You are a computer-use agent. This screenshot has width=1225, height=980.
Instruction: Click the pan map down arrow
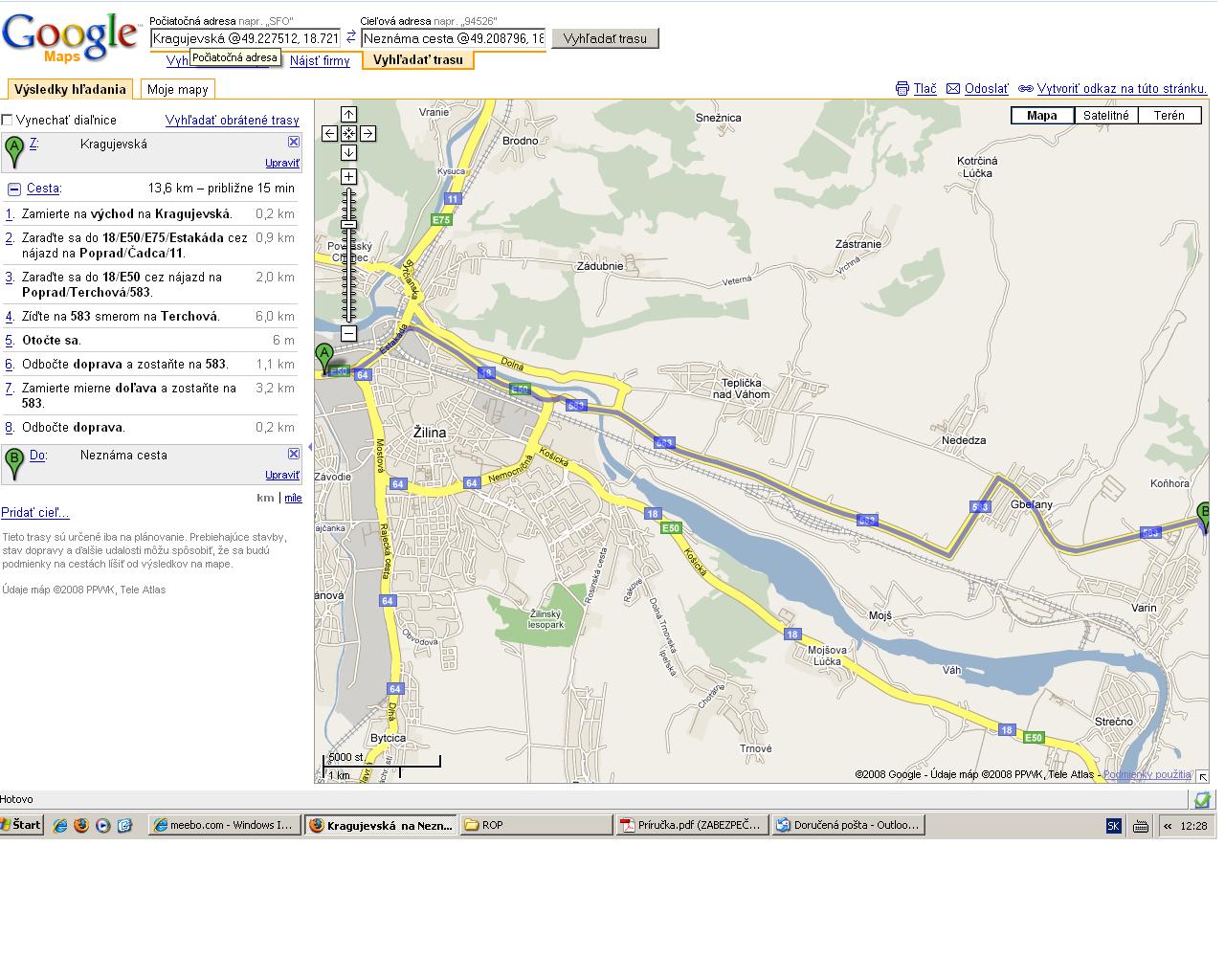point(348,153)
